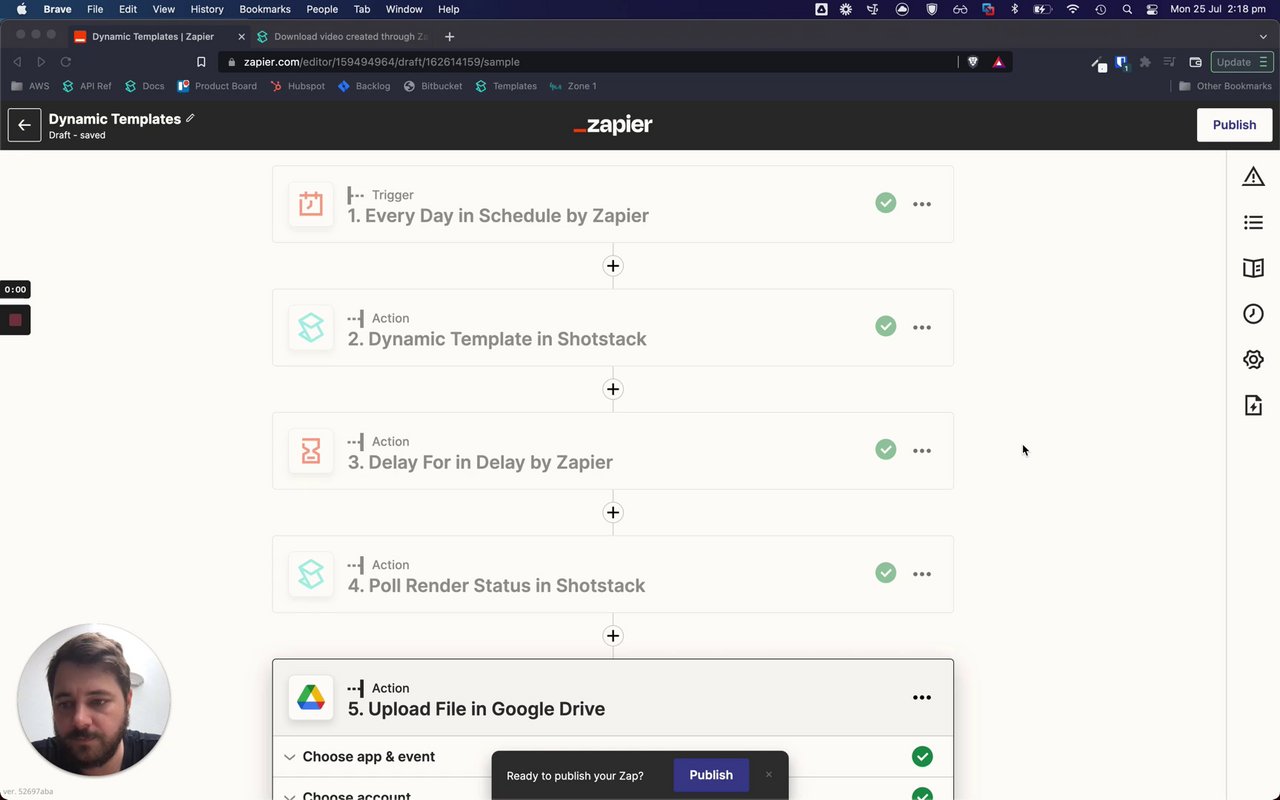This screenshot has height=800, width=1280.
Task: Add a step after Delay For action
Action: pyautogui.click(x=613, y=512)
